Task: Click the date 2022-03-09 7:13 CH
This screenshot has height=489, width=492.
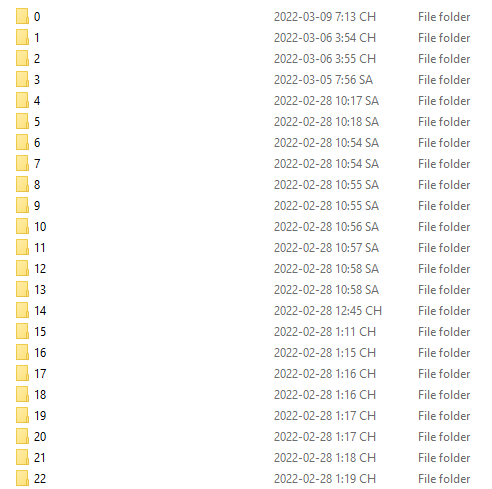Action: pyautogui.click(x=325, y=17)
